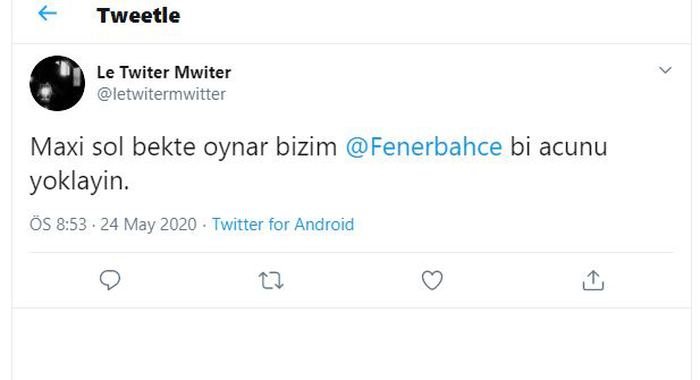
Task: Retweet the Le Twiter Mwiter tweet
Action: click(271, 281)
